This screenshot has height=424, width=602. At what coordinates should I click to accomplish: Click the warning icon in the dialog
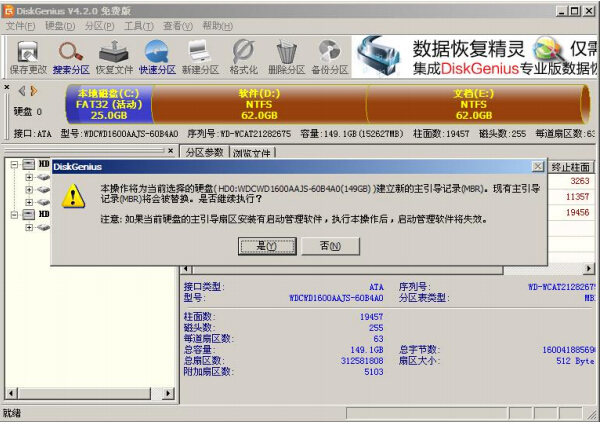click(73, 196)
